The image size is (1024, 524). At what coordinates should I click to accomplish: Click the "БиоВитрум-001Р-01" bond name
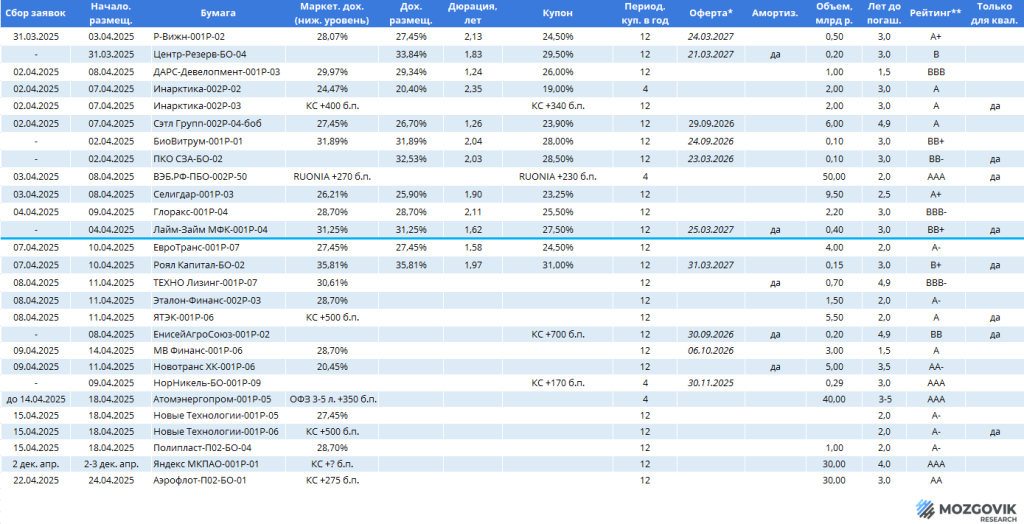pyautogui.click(x=199, y=142)
